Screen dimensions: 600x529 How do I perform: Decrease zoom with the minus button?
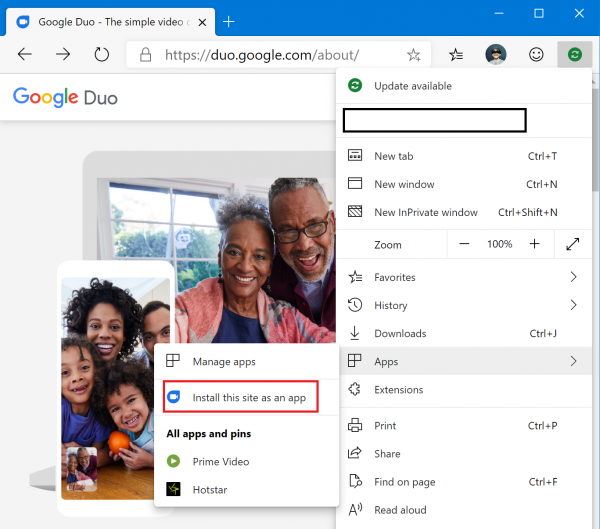tap(464, 244)
